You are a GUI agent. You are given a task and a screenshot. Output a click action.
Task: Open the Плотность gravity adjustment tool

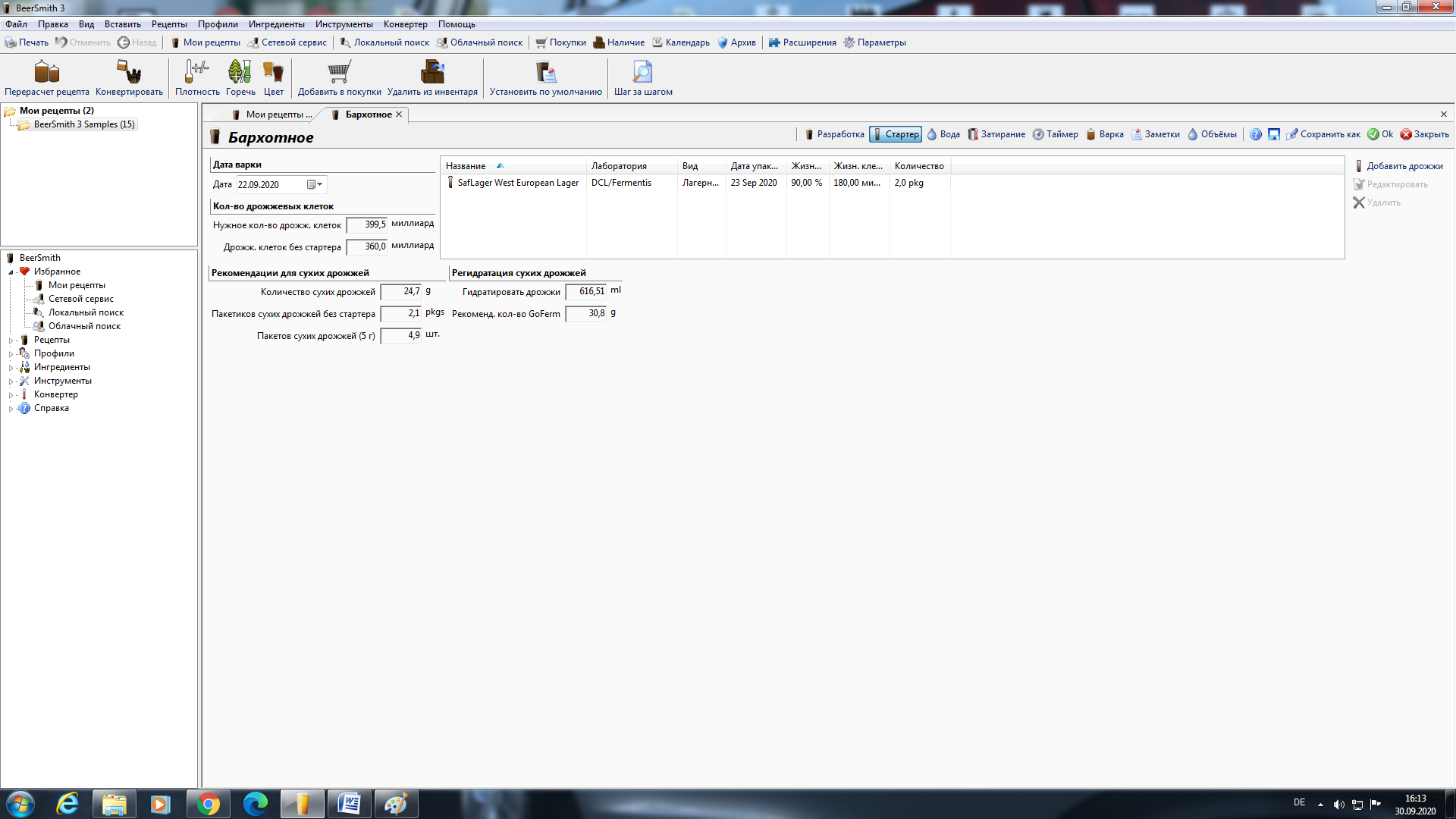(x=197, y=78)
